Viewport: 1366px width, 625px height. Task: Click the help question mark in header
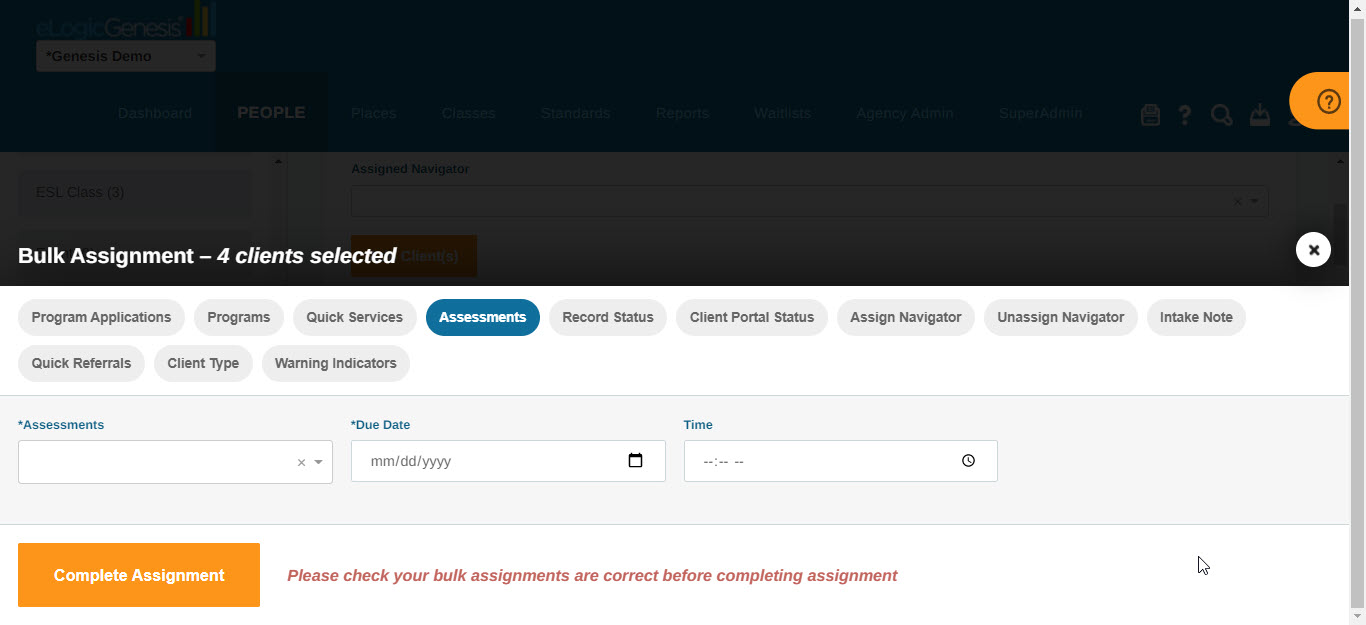[1185, 115]
